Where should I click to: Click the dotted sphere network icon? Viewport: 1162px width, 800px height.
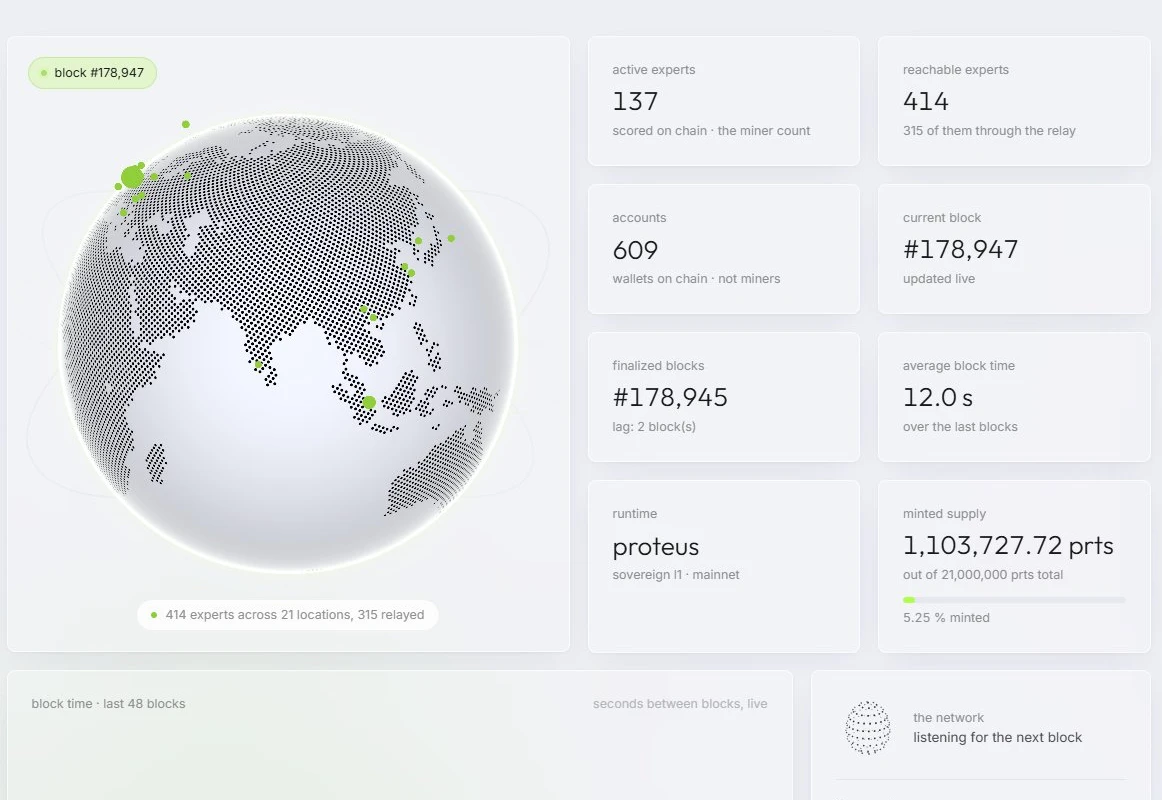point(868,727)
